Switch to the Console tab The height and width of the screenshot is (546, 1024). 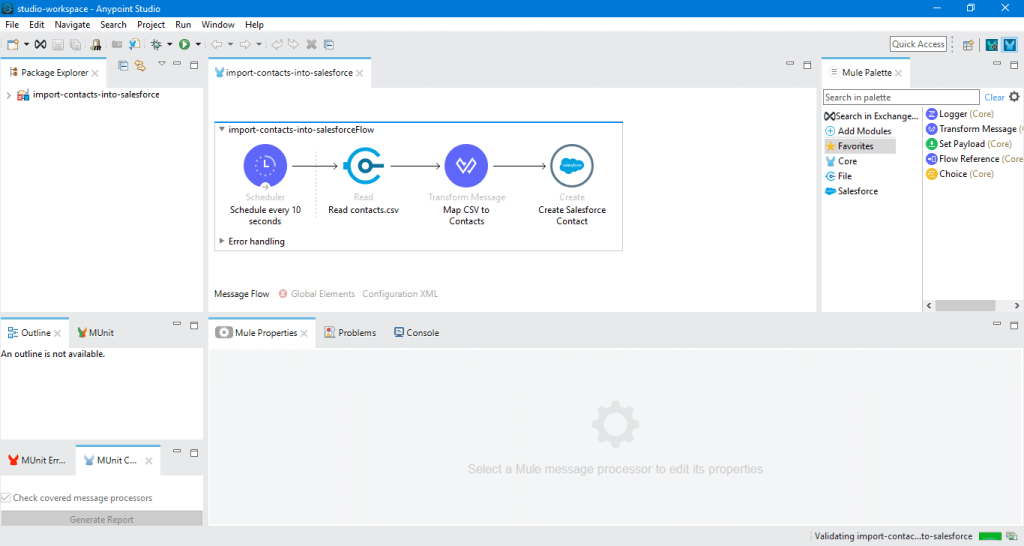tap(416, 333)
